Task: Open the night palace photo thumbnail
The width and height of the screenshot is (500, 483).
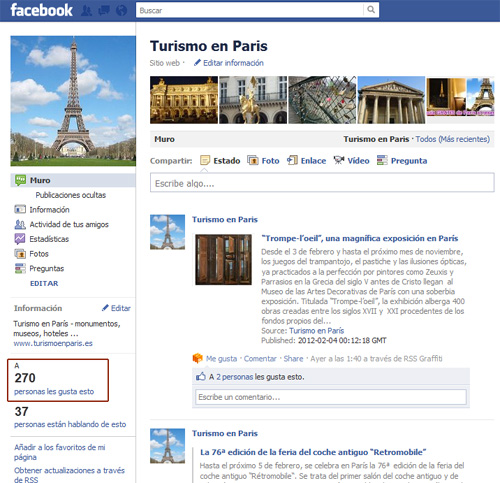Action: point(184,100)
